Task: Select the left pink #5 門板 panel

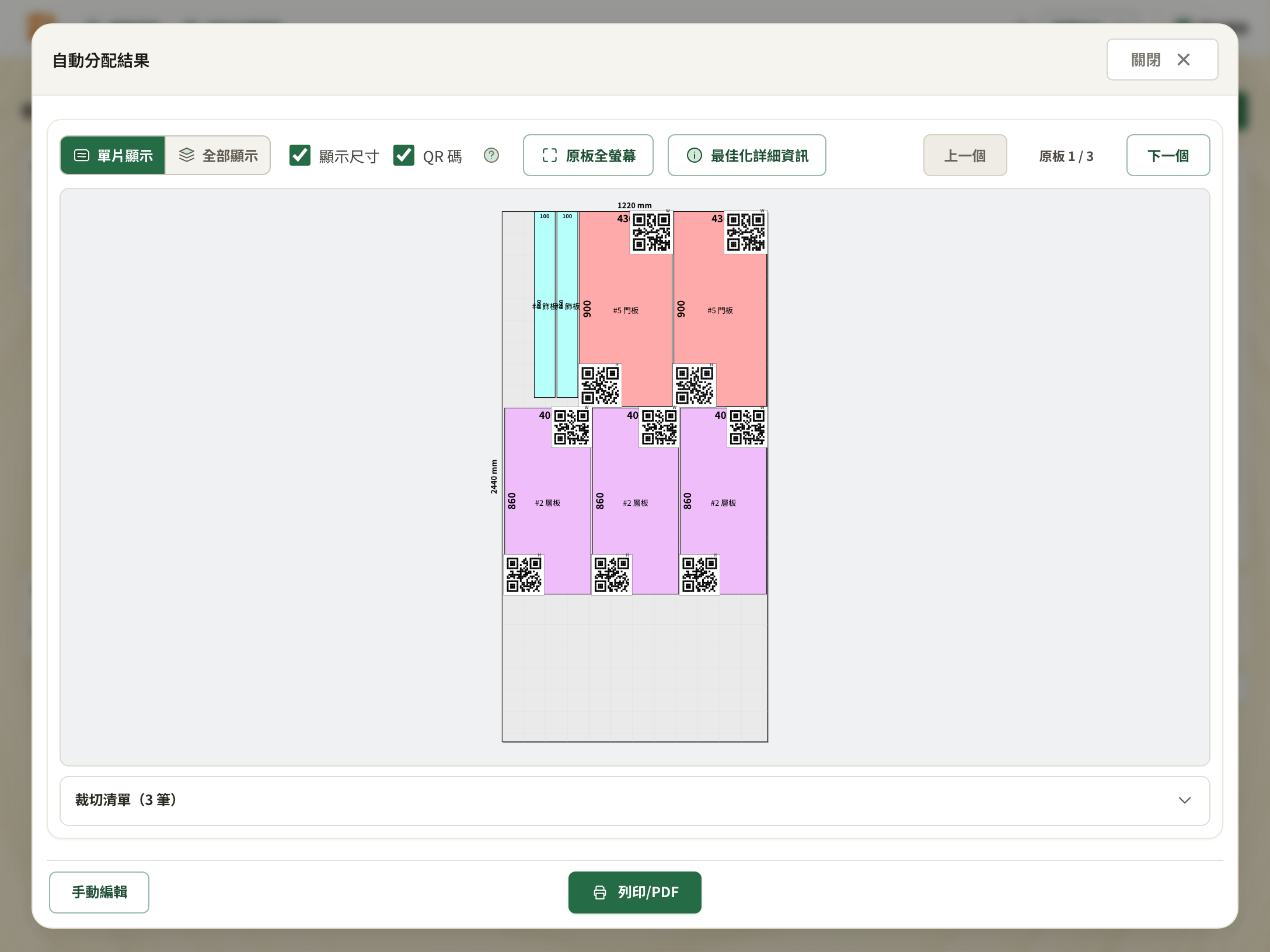Action: tap(626, 309)
